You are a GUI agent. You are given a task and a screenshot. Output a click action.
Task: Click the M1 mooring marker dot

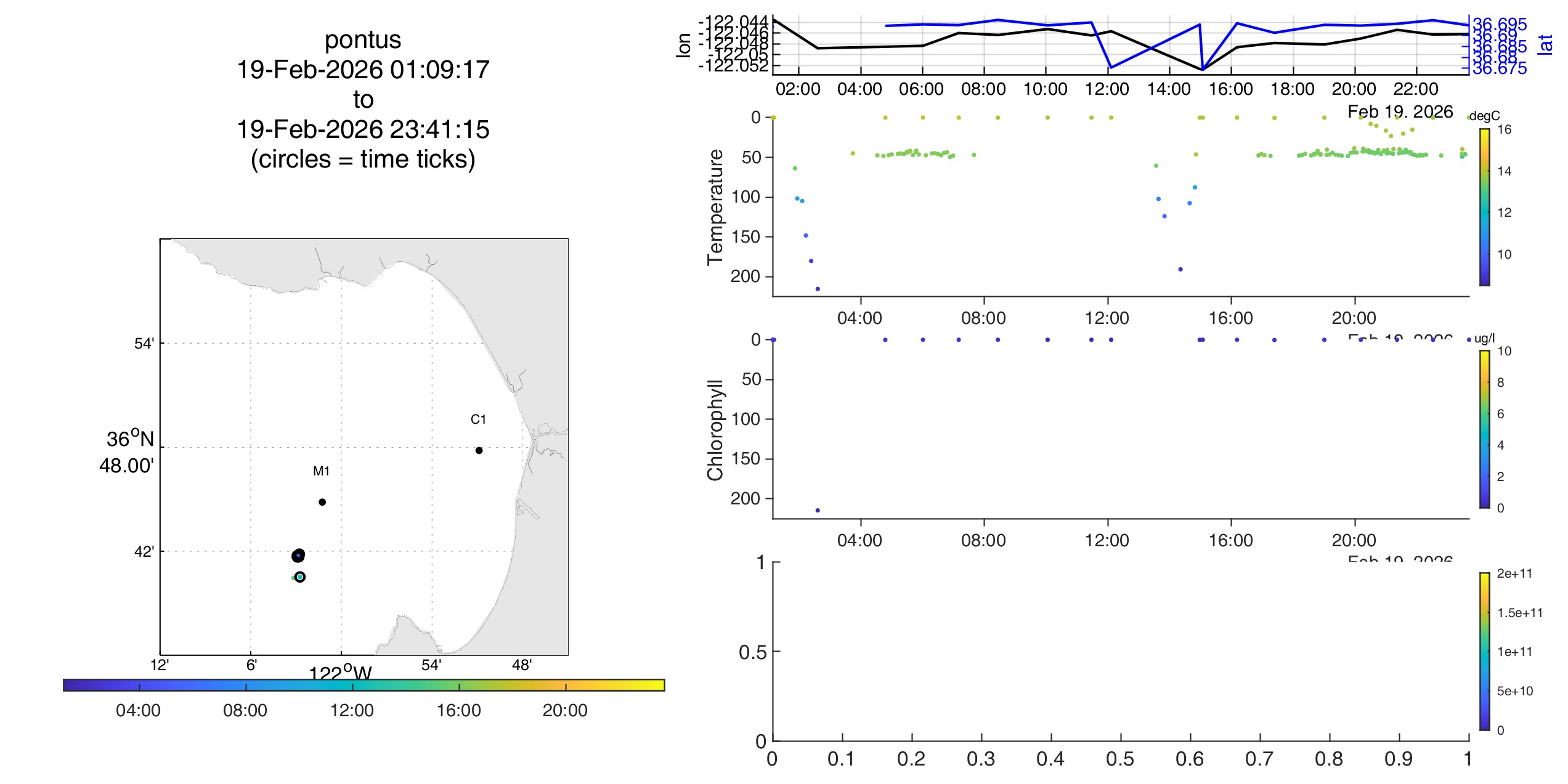322,502
